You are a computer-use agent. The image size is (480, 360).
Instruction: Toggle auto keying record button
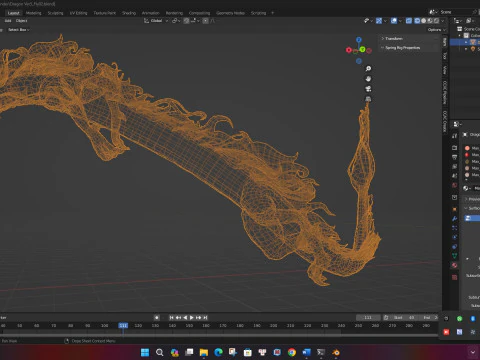tap(157, 318)
